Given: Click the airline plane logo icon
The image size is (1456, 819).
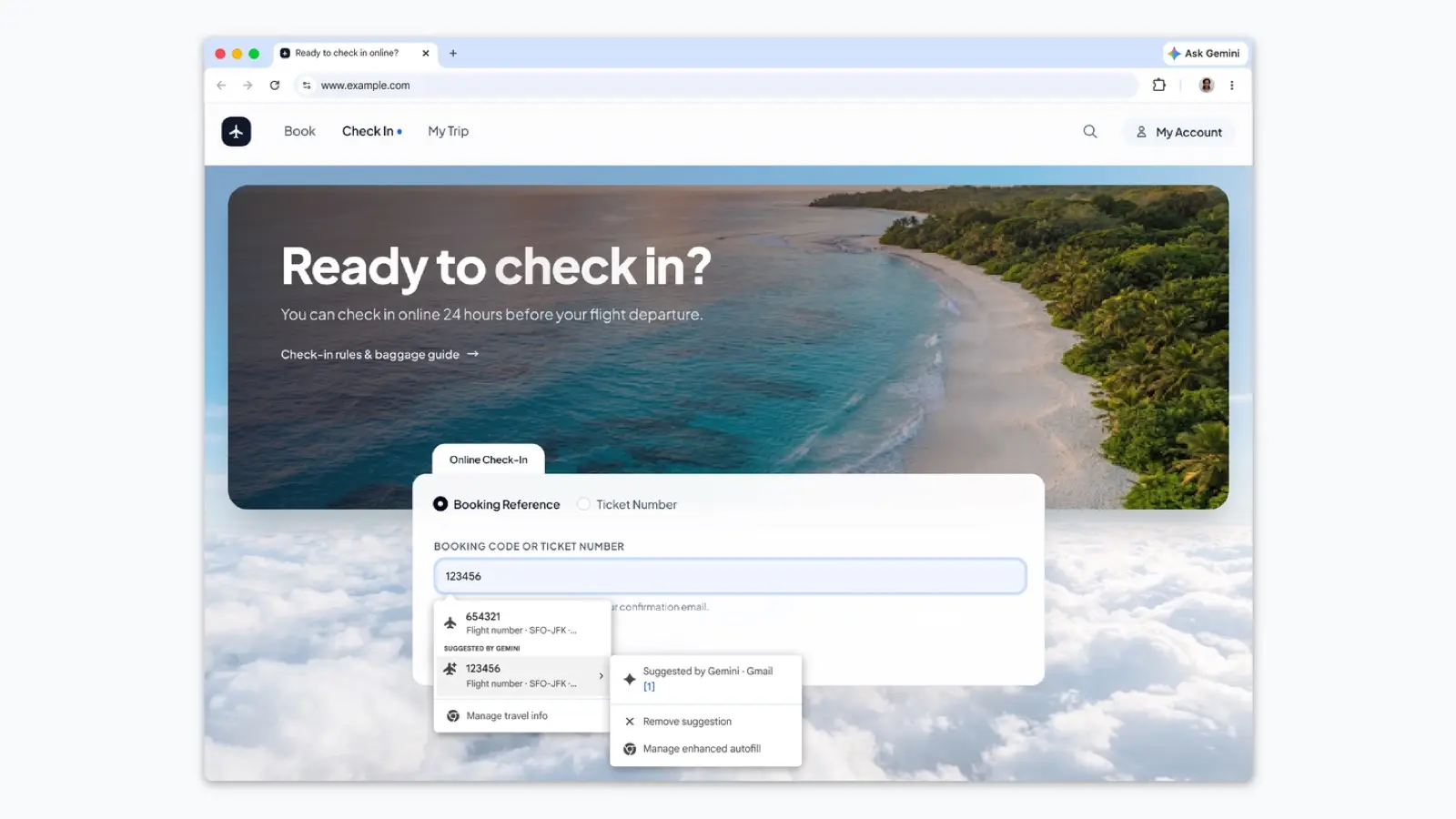Looking at the screenshot, I should (x=236, y=131).
